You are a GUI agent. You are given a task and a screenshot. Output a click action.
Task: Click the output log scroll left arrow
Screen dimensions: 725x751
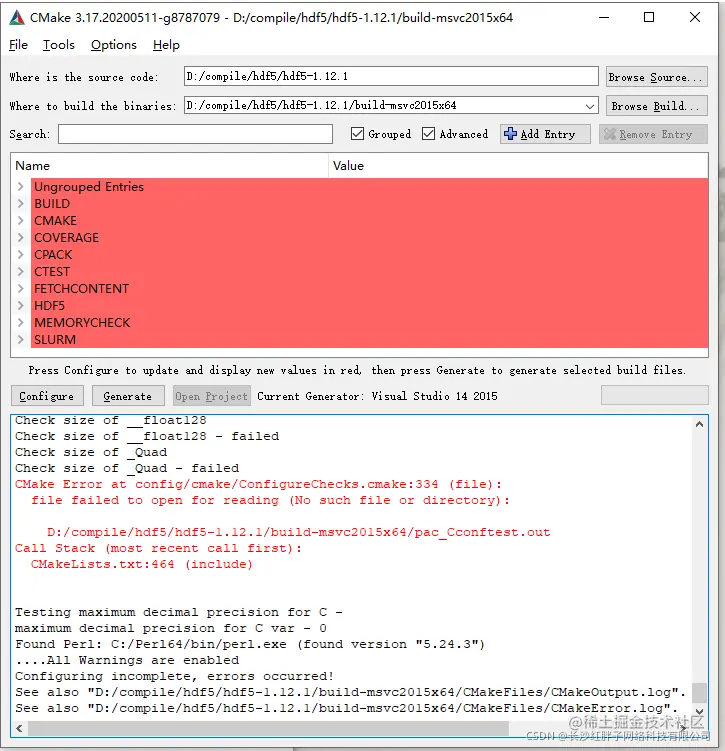click(x=19, y=728)
